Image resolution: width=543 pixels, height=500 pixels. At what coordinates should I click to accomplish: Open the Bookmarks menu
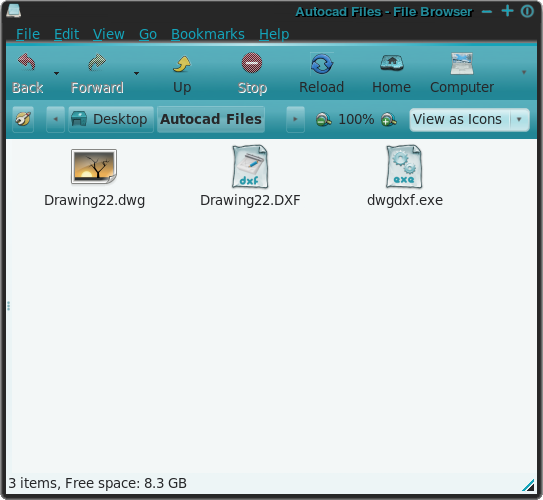pos(208,34)
